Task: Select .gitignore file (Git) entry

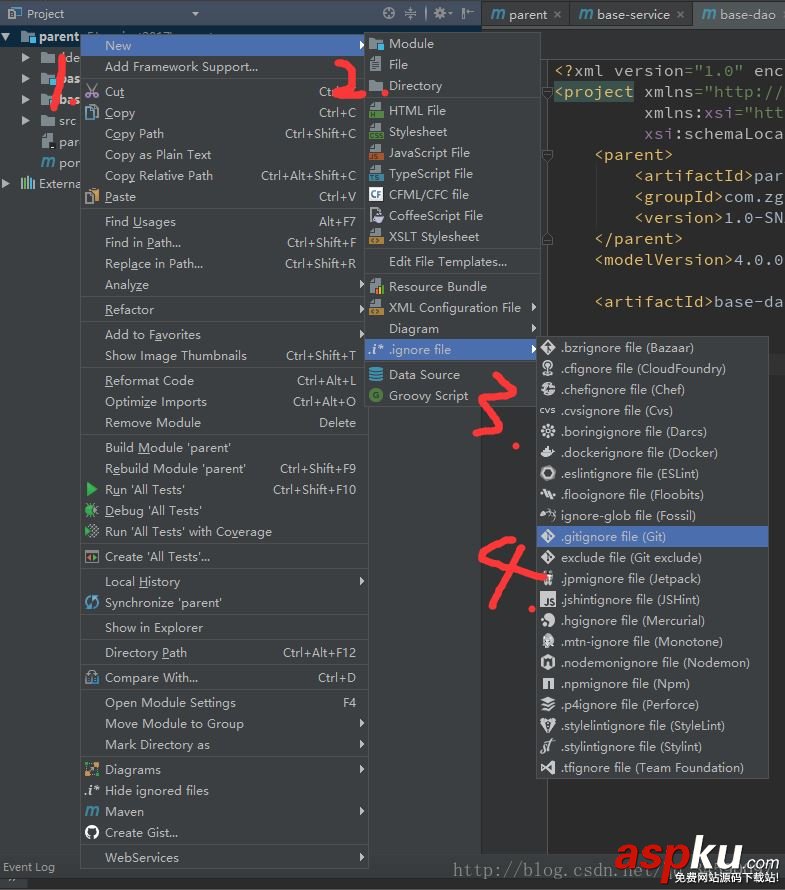Action: click(x=652, y=536)
